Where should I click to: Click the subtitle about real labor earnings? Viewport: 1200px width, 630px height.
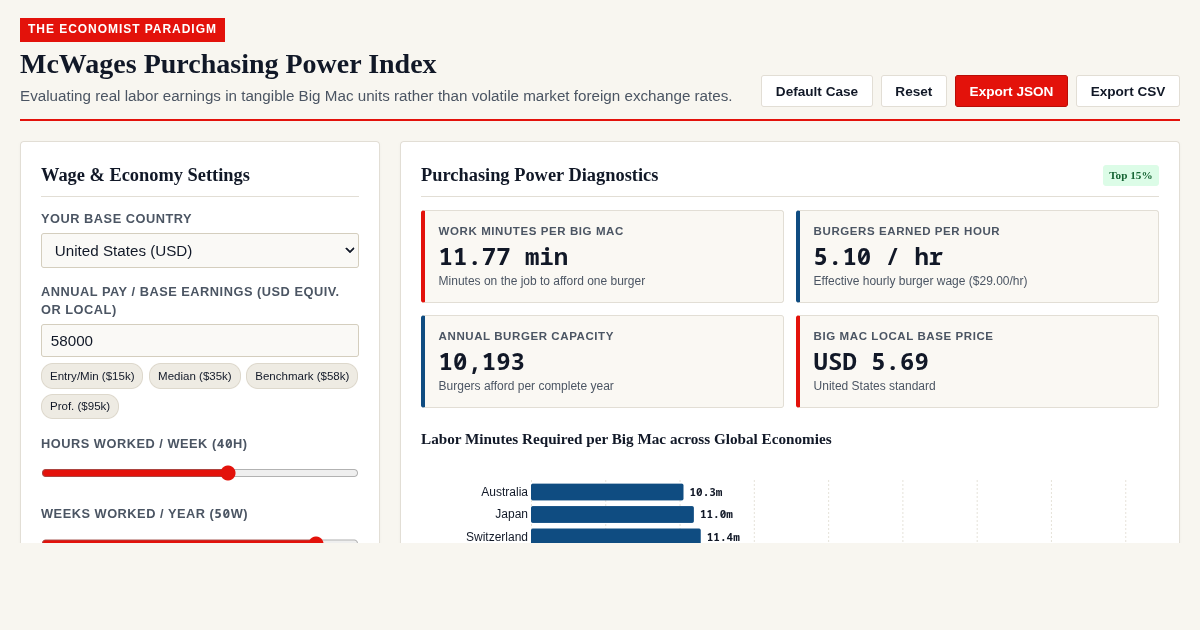click(376, 96)
